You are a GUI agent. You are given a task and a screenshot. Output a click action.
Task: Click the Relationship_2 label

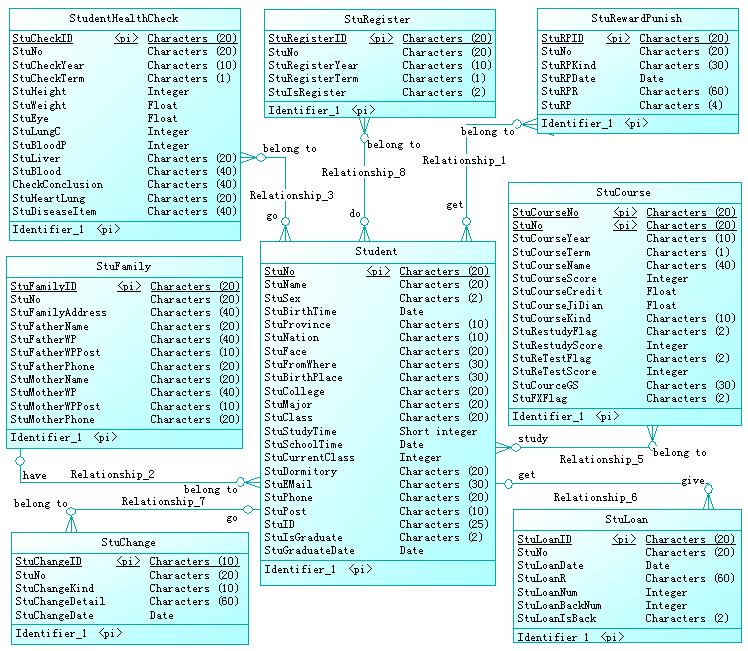112,474
